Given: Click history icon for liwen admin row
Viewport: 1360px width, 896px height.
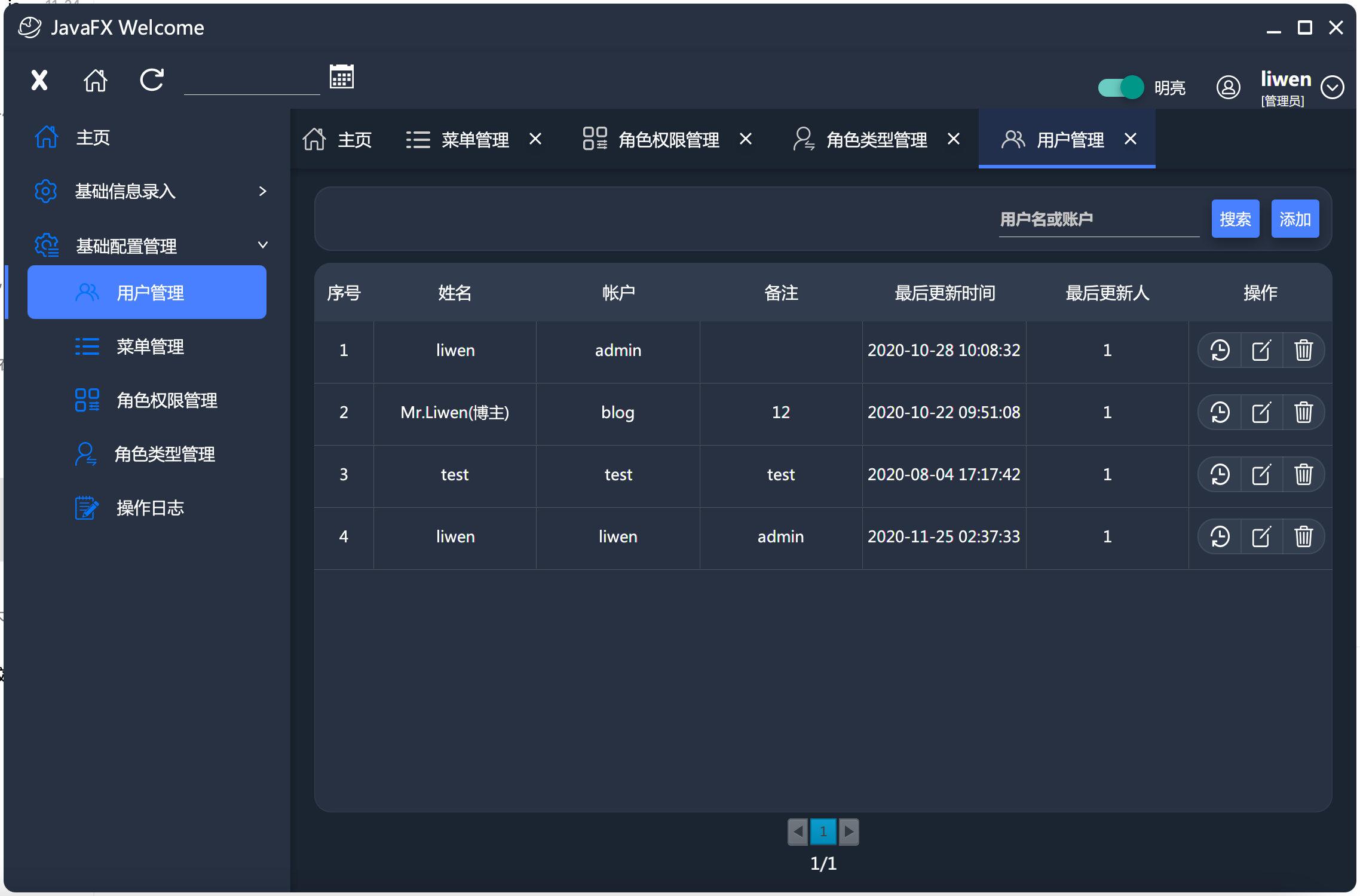Looking at the screenshot, I should click(1220, 350).
